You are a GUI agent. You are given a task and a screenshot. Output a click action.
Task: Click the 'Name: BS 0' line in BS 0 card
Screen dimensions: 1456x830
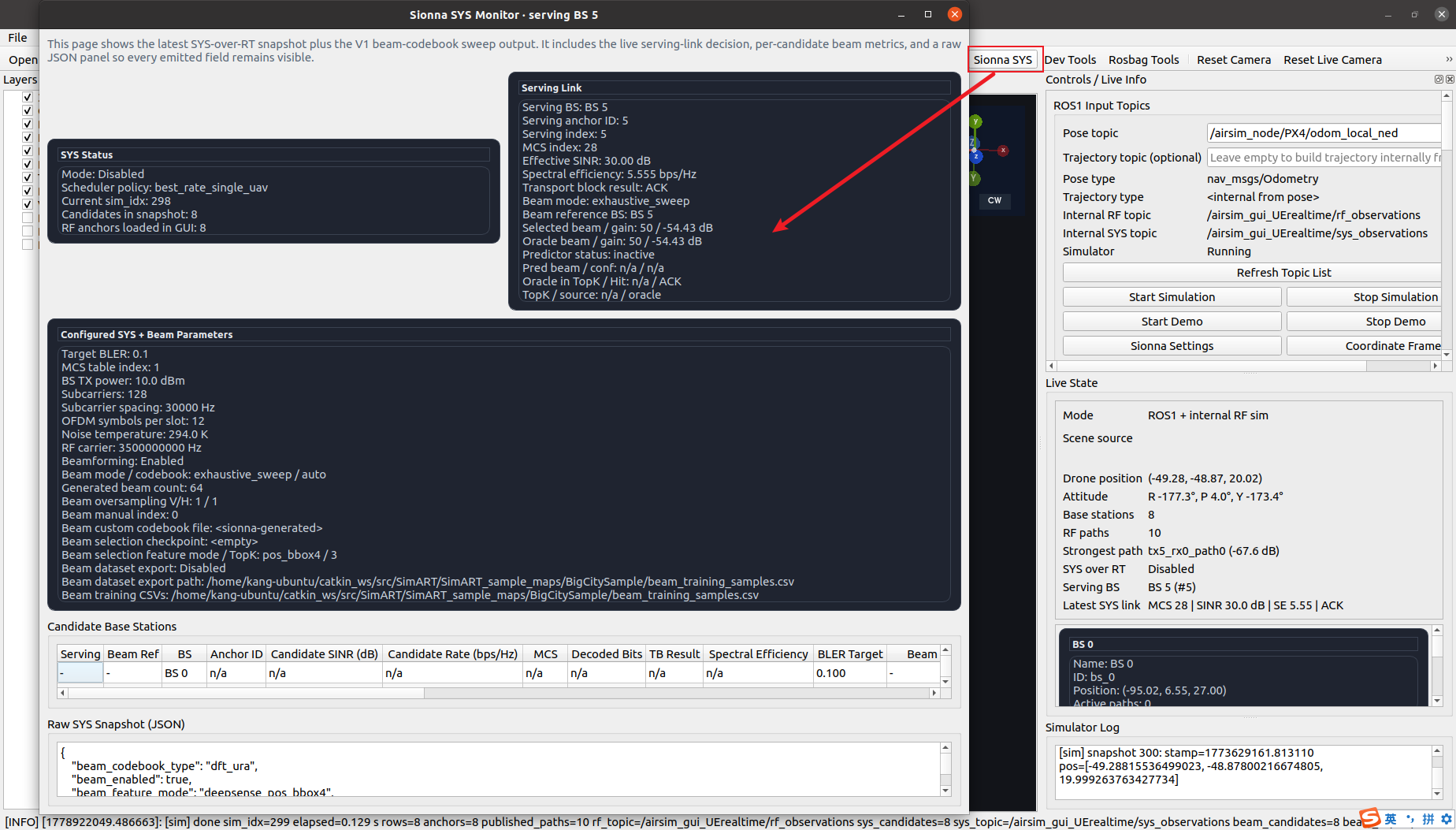coord(1103,664)
